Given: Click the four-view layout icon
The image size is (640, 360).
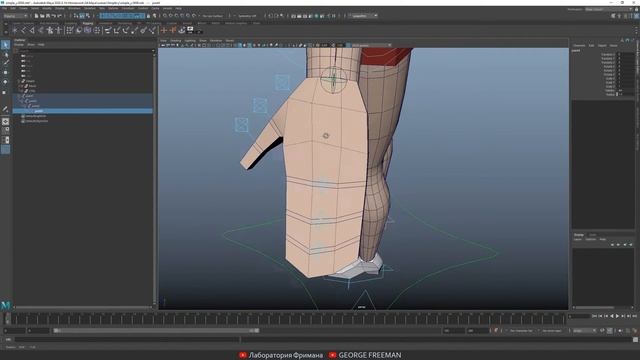Looking at the screenshot, I should point(5,131).
